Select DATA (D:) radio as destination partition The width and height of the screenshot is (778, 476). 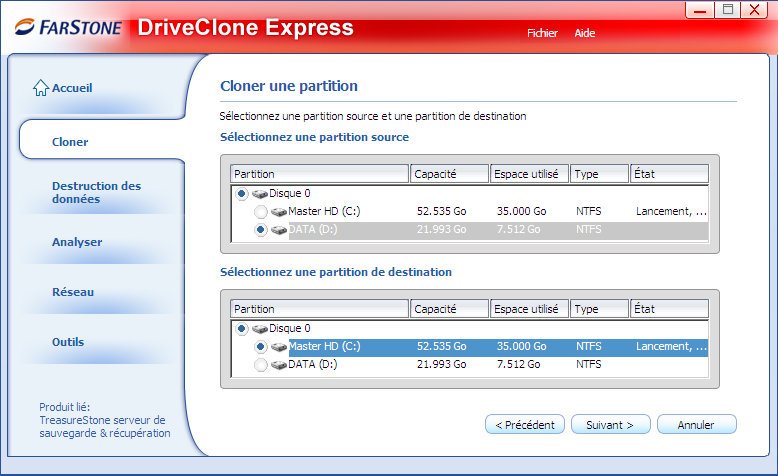pos(260,365)
